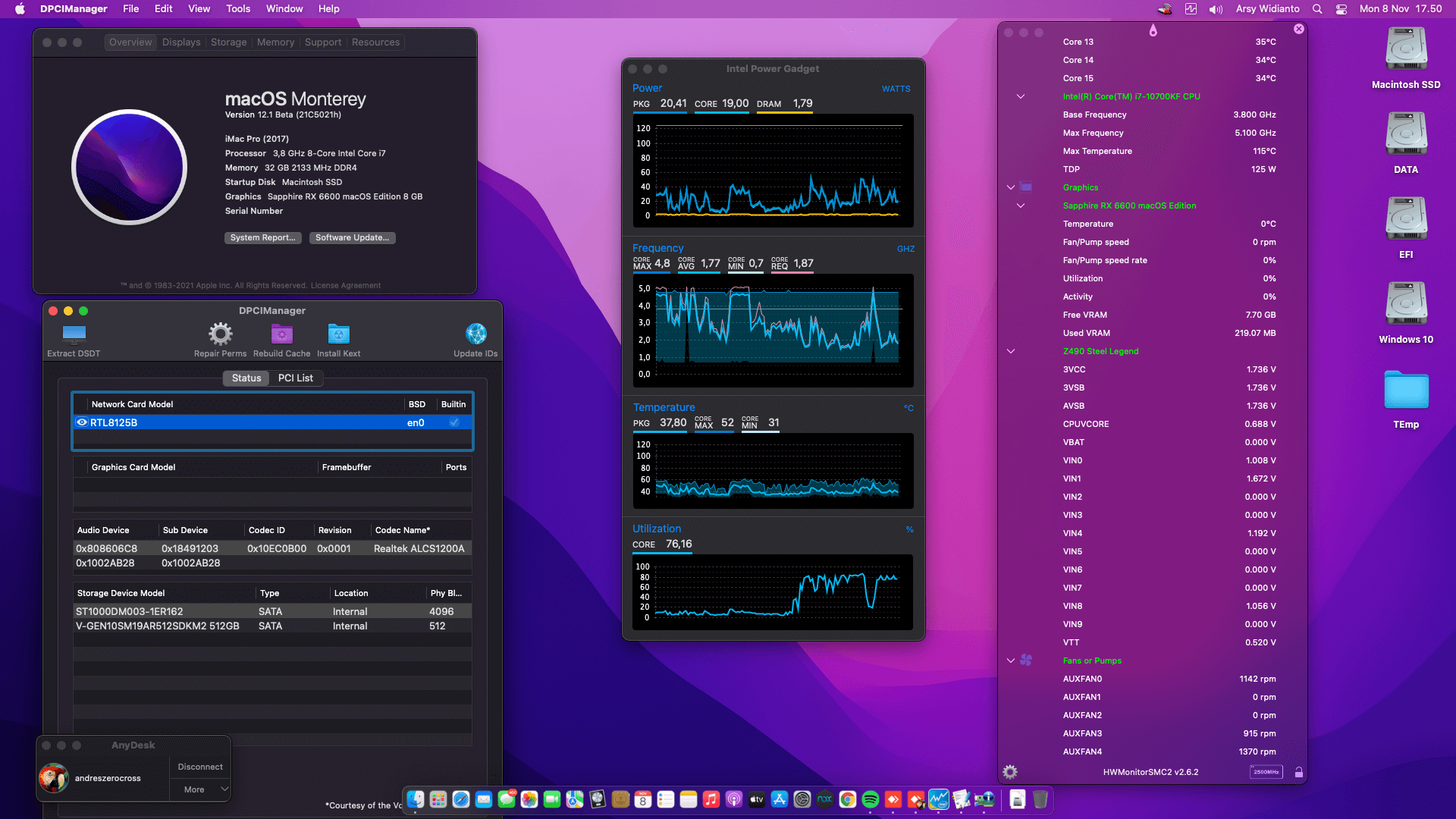Open Maps from the Dock

tap(575, 799)
